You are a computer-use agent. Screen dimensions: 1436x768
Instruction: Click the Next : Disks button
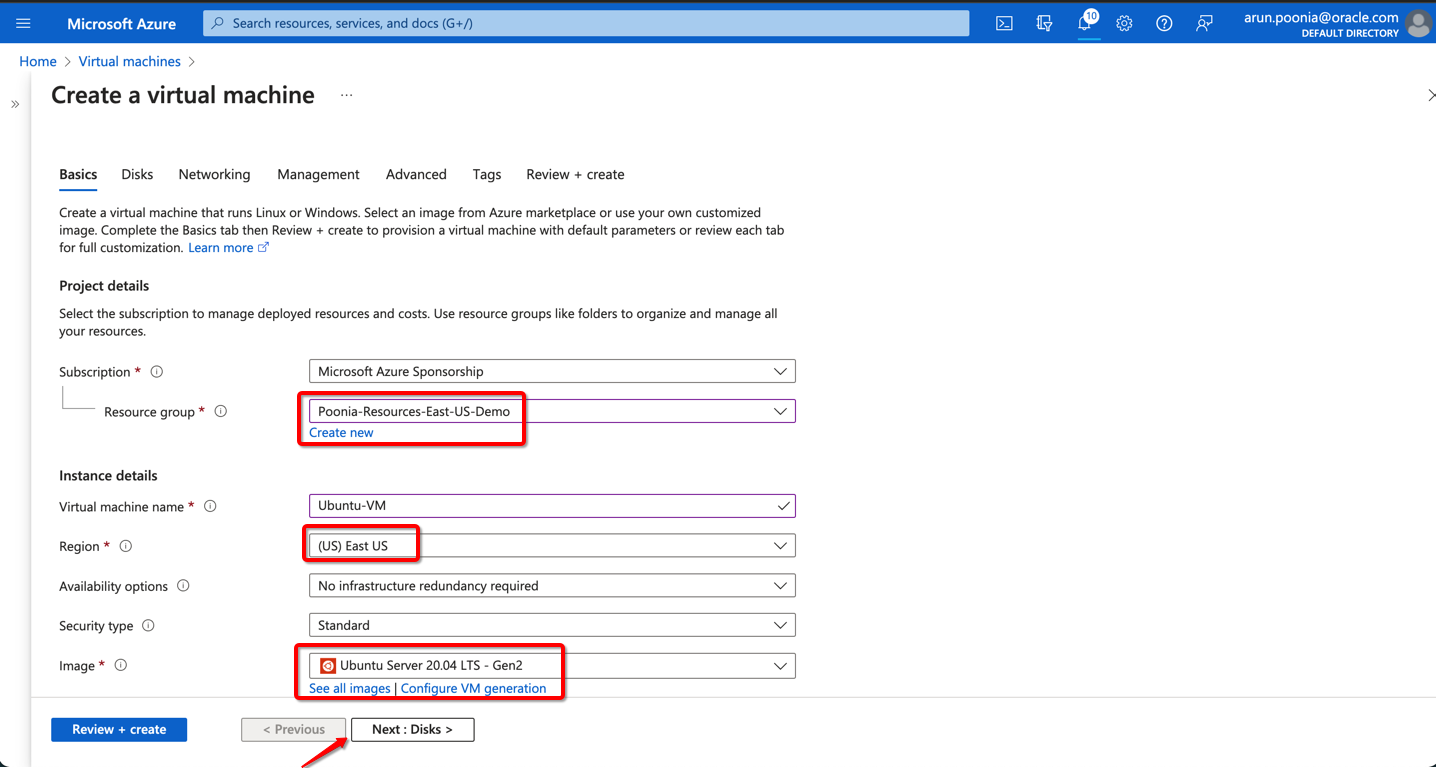[x=412, y=729]
